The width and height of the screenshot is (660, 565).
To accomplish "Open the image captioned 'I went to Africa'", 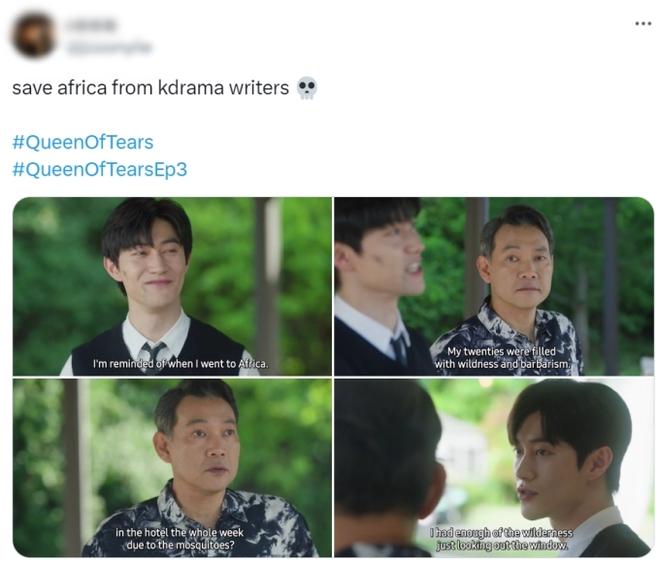I will click(172, 286).
